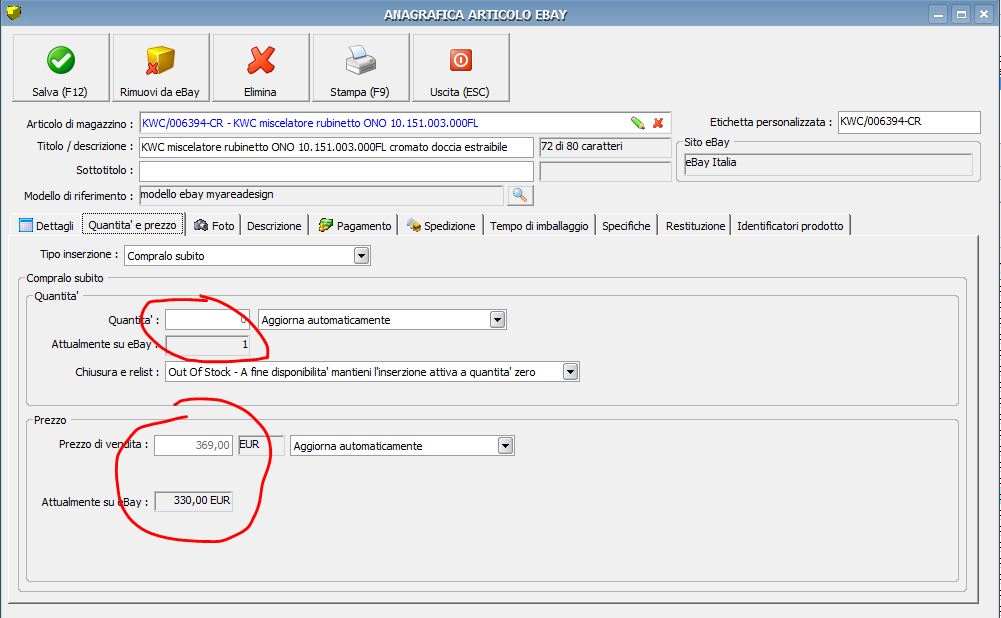Open the quantity Aggiorna automaticamente dropdown
Viewport: 1001px width, 618px height.
(x=497, y=320)
